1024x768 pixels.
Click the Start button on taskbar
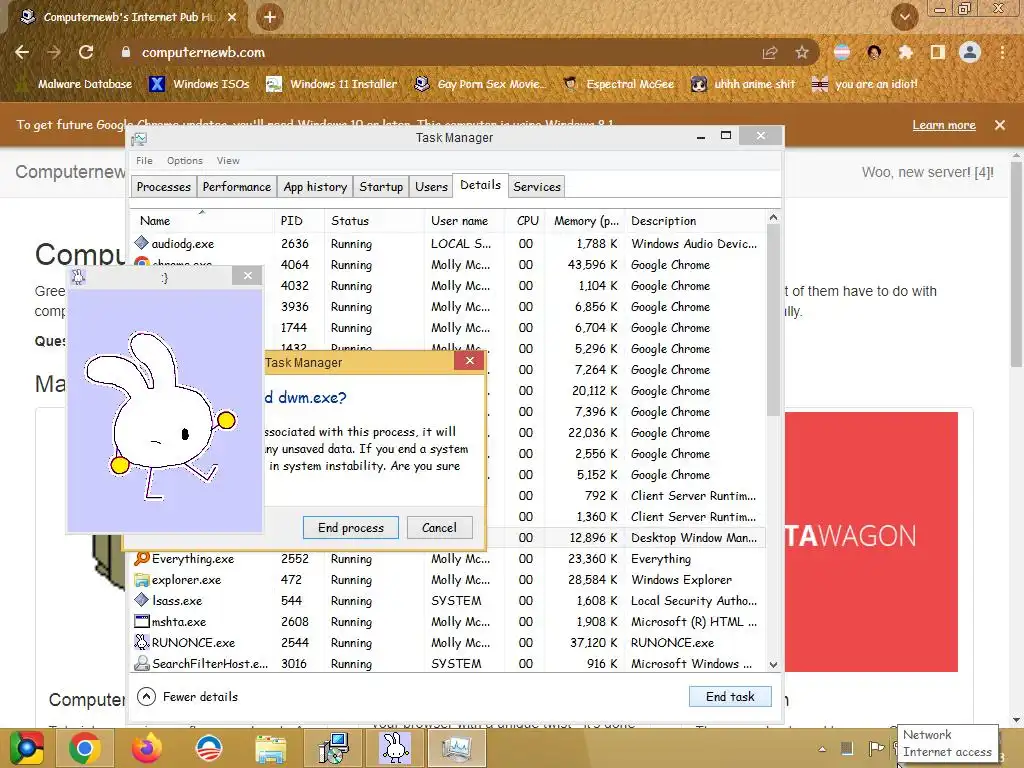27,748
